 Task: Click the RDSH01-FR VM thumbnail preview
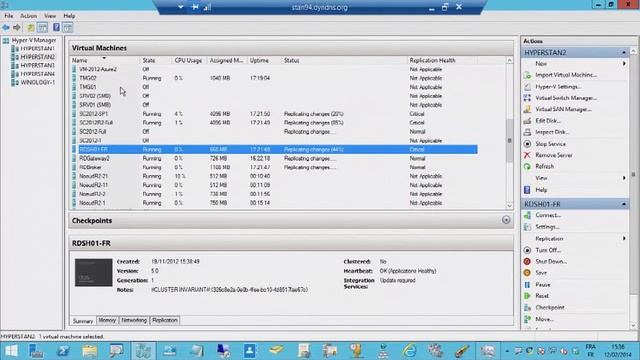click(x=93, y=272)
